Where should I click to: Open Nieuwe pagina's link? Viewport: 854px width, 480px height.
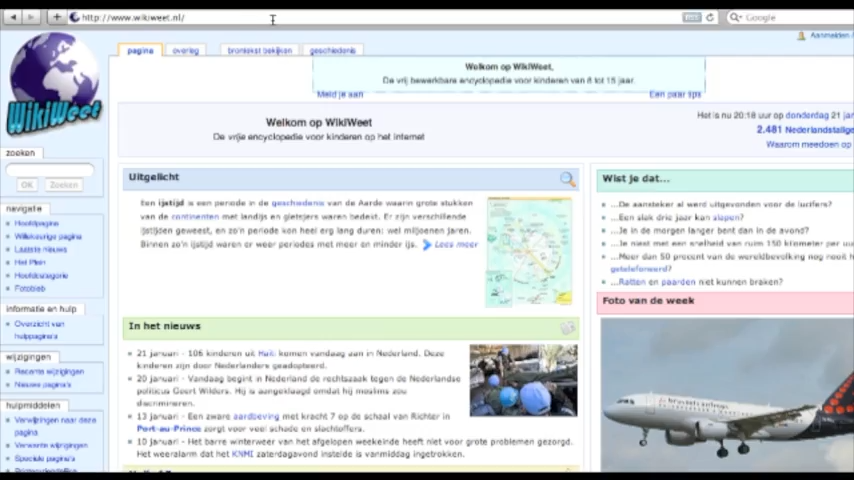pos(42,385)
